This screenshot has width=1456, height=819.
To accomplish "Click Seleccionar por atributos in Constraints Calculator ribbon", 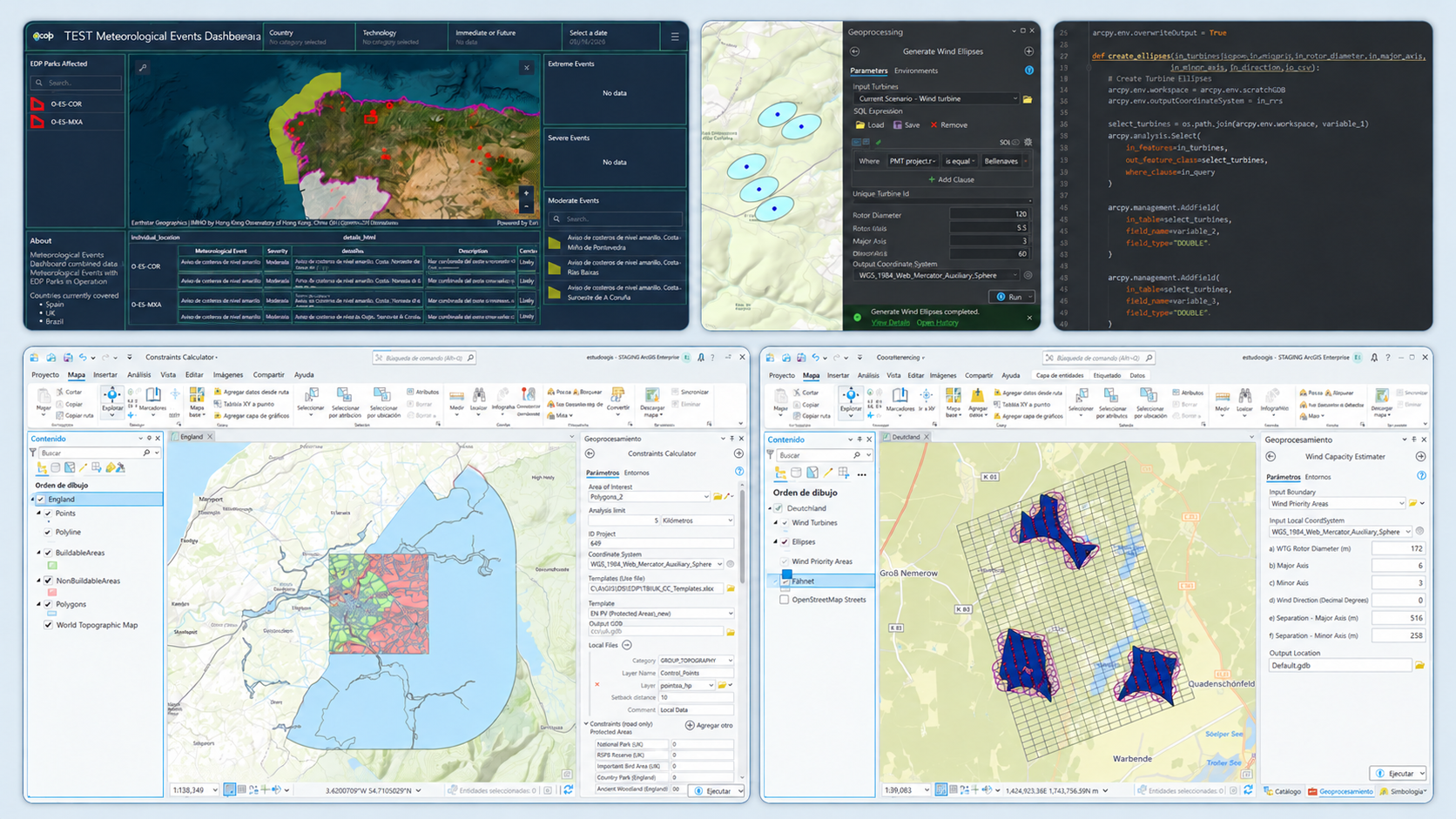I will [x=345, y=402].
